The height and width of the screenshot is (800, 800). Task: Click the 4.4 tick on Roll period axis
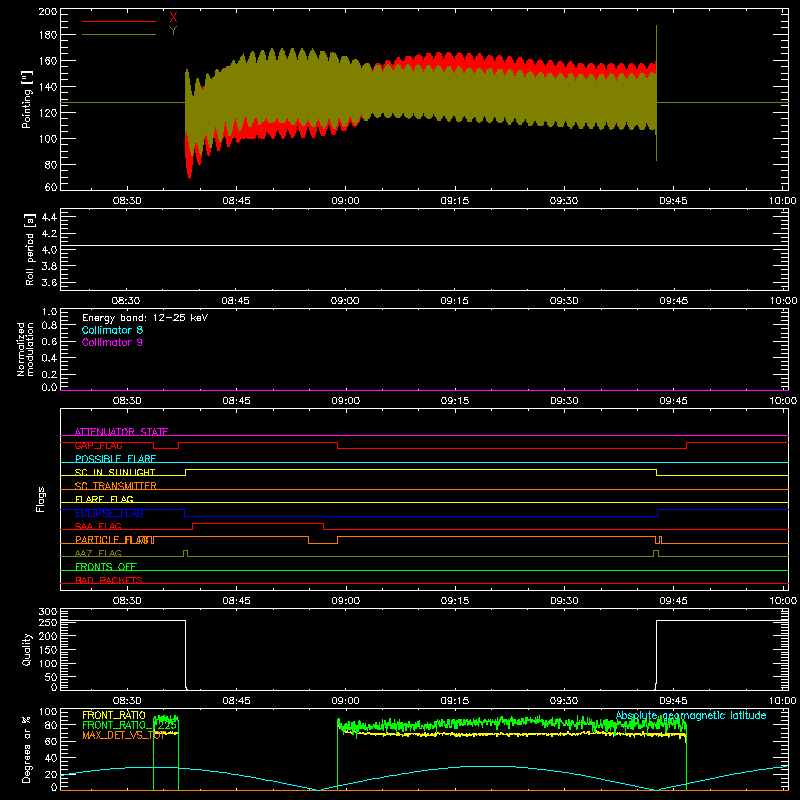click(x=49, y=218)
